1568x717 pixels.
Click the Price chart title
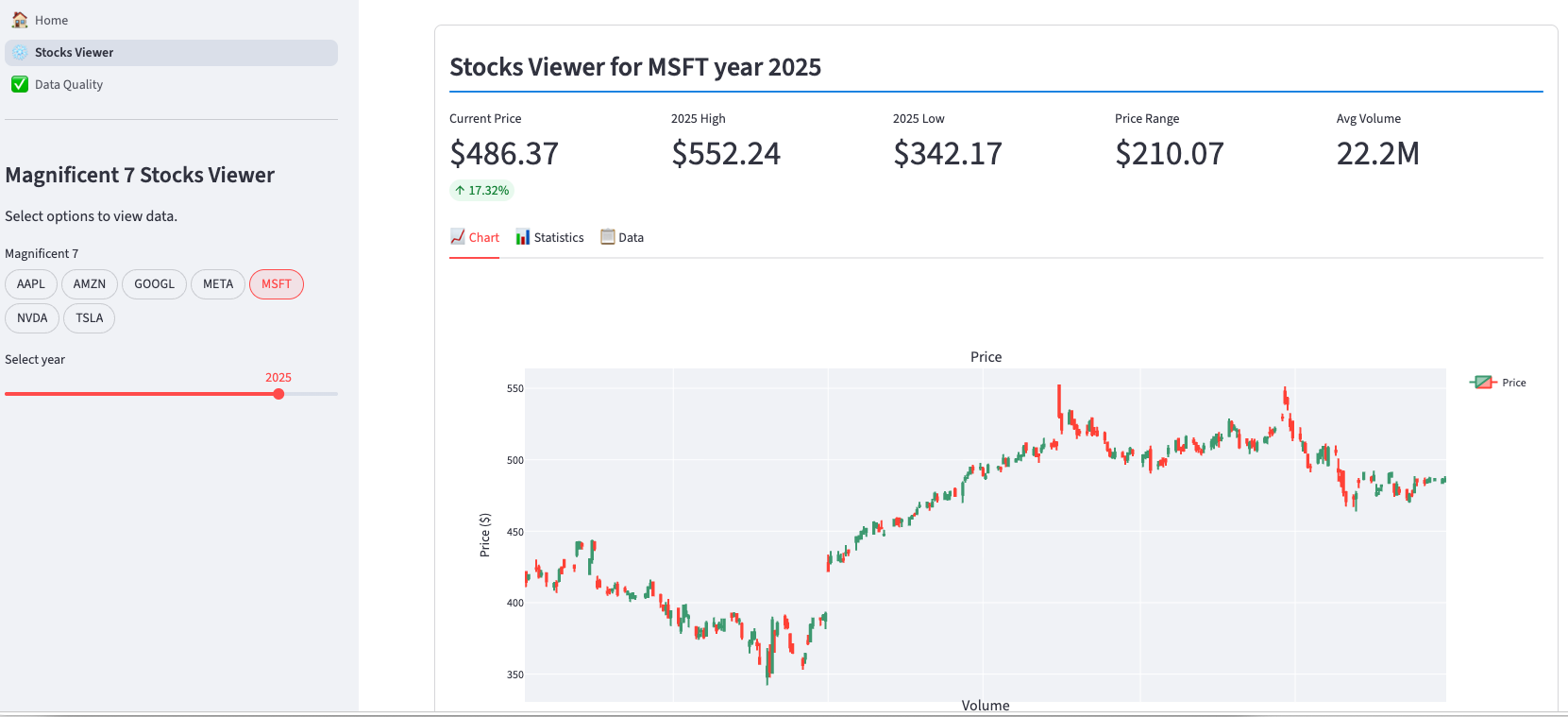point(986,357)
